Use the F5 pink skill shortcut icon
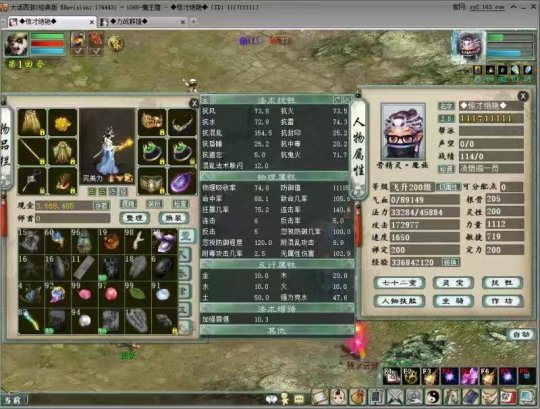The image size is (540, 409). click(x=469, y=376)
